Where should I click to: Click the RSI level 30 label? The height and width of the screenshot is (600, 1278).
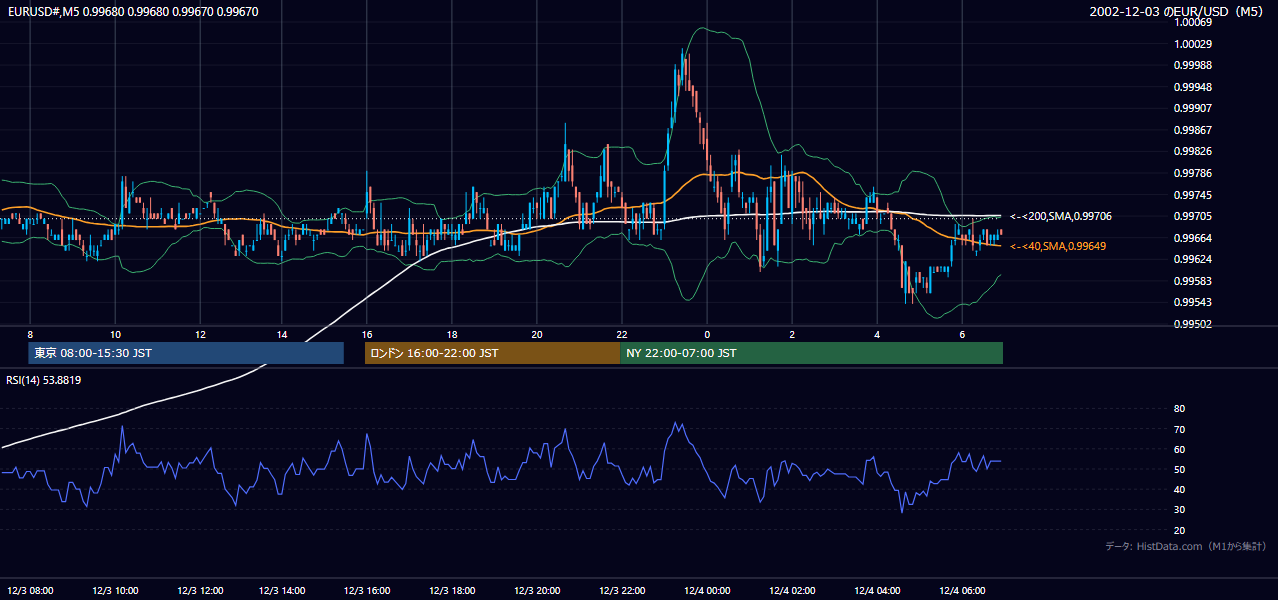[x=1180, y=510]
